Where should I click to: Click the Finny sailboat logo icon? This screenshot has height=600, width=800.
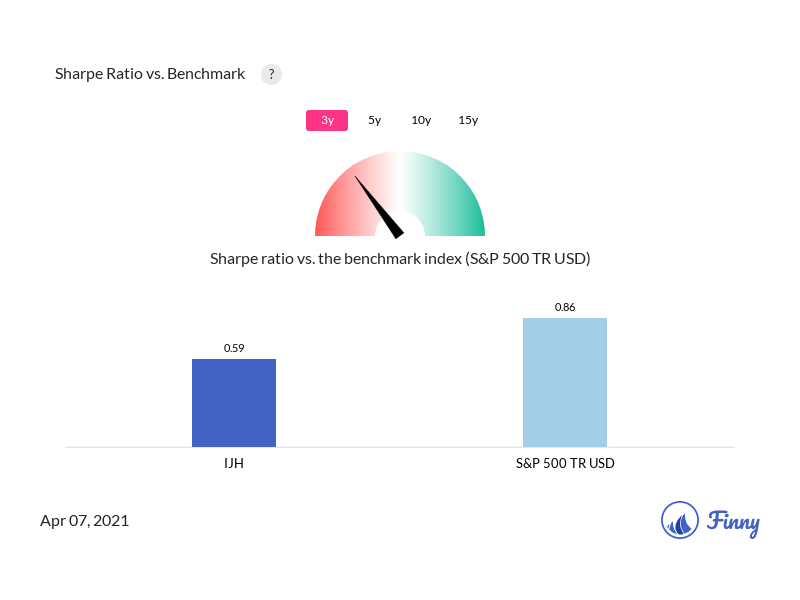[680, 520]
